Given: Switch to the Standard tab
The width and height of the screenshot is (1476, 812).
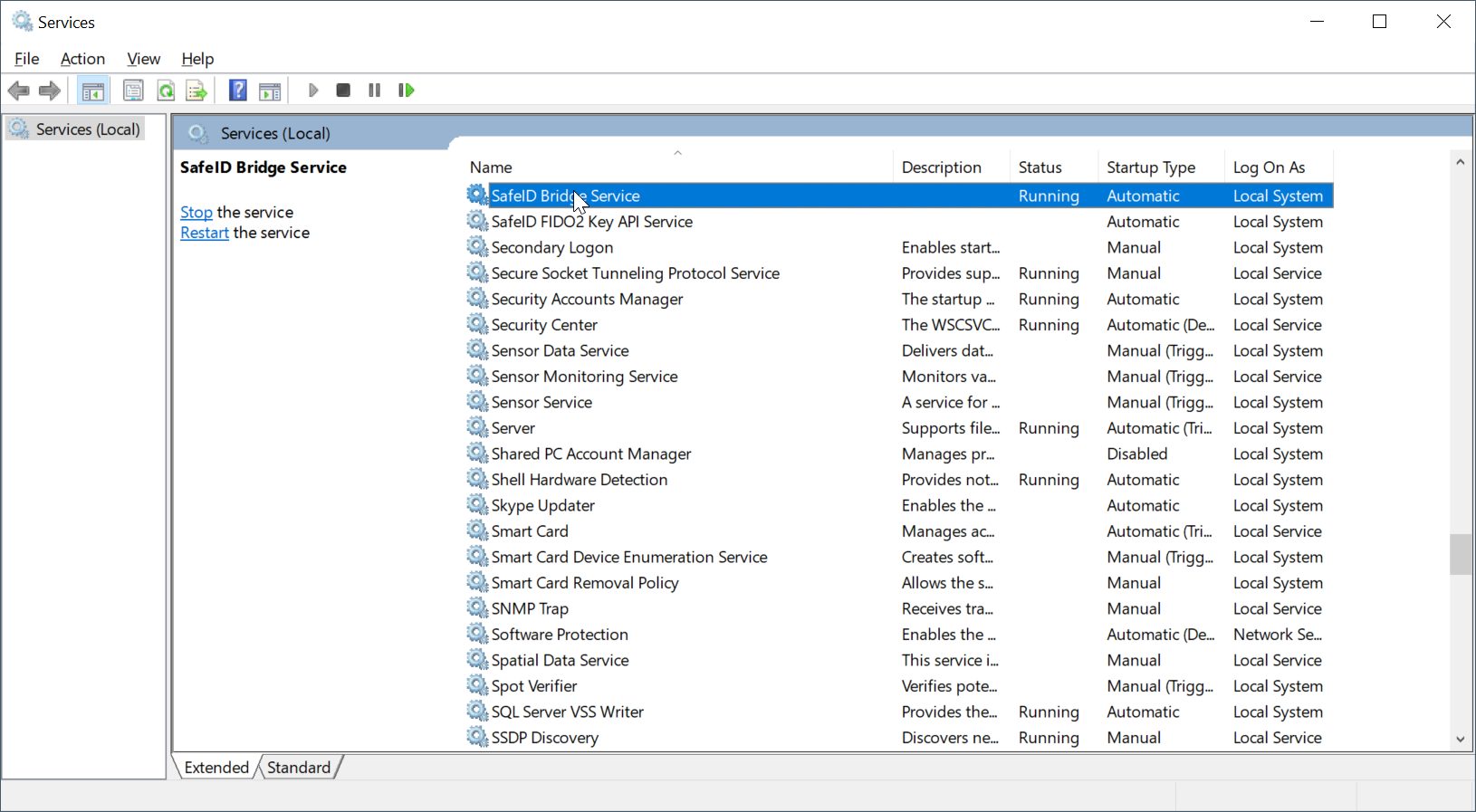Looking at the screenshot, I should (299, 768).
